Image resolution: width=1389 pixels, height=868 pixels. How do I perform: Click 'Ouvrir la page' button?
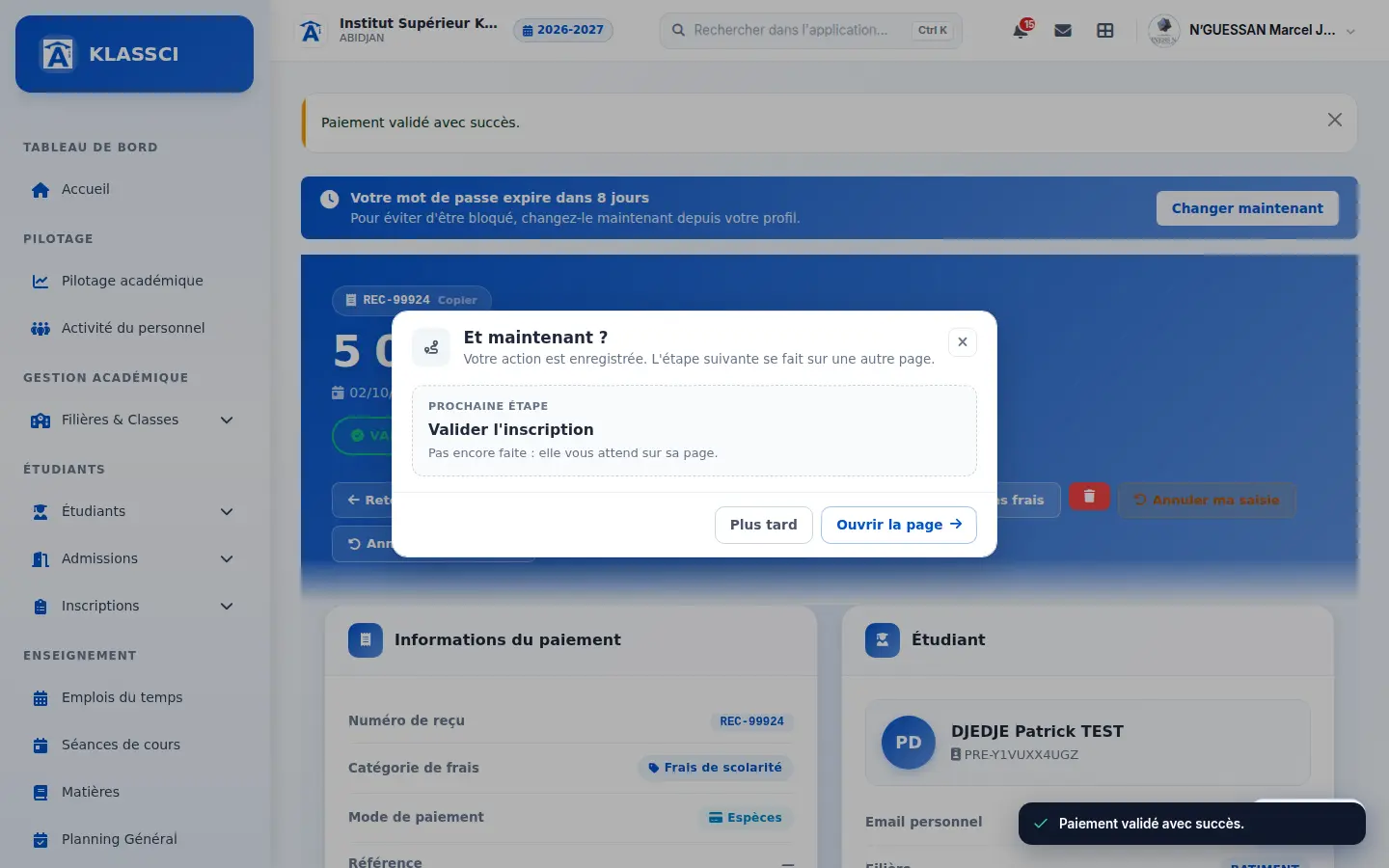(899, 525)
